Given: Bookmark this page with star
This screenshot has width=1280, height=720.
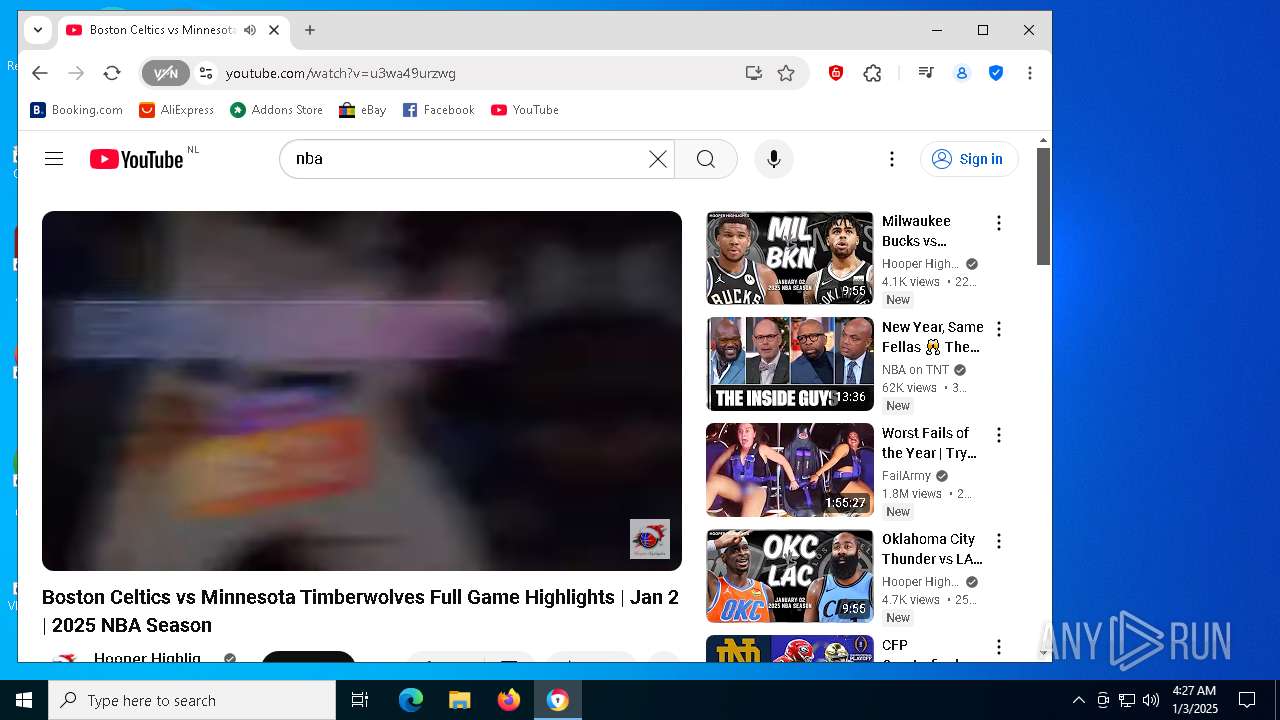Looking at the screenshot, I should pyautogui.click(x=786, y=73).
